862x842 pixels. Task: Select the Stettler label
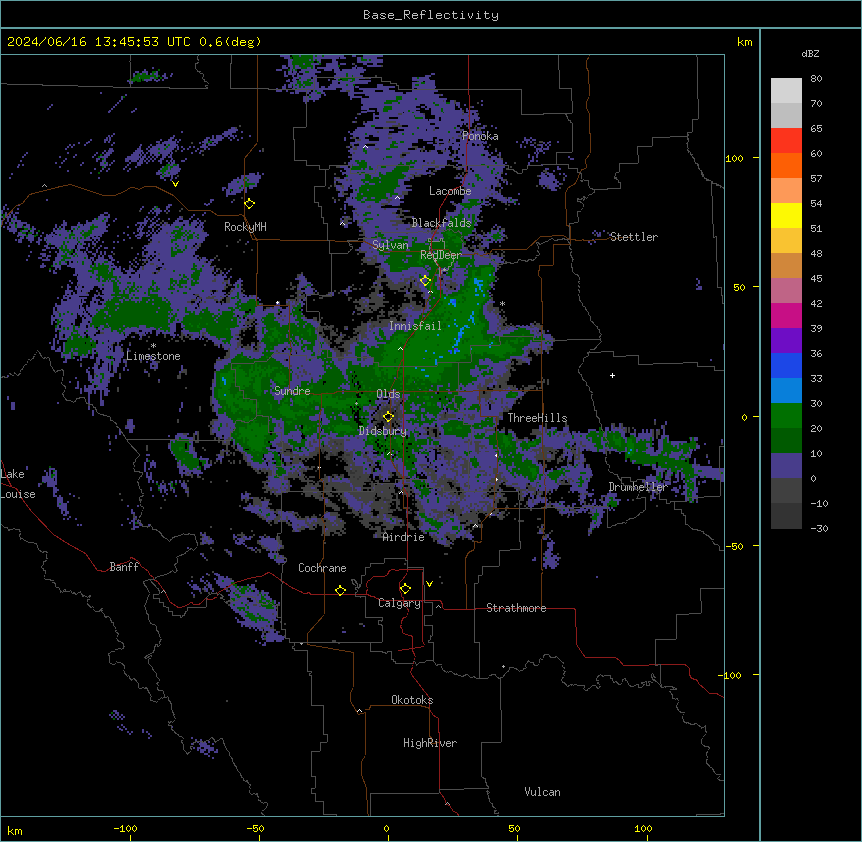634,237
